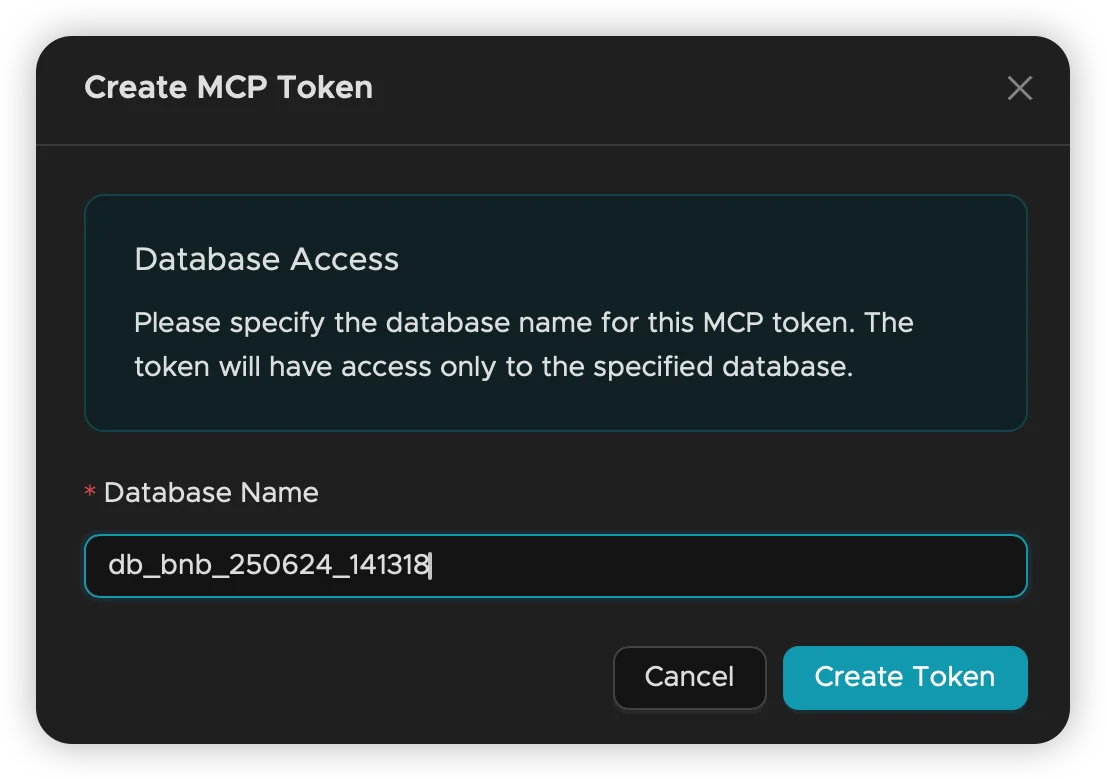Click the "Database Access" heading

pyautogui.click(x=266, y=260)
